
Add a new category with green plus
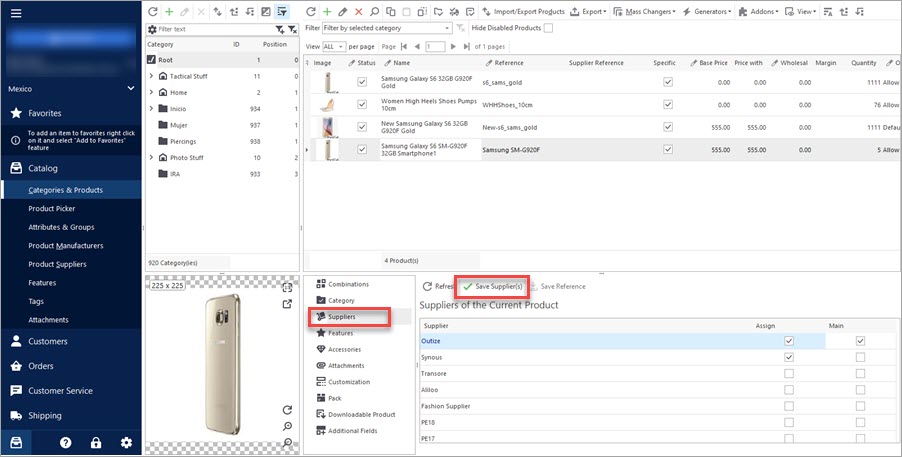point(169,12)
